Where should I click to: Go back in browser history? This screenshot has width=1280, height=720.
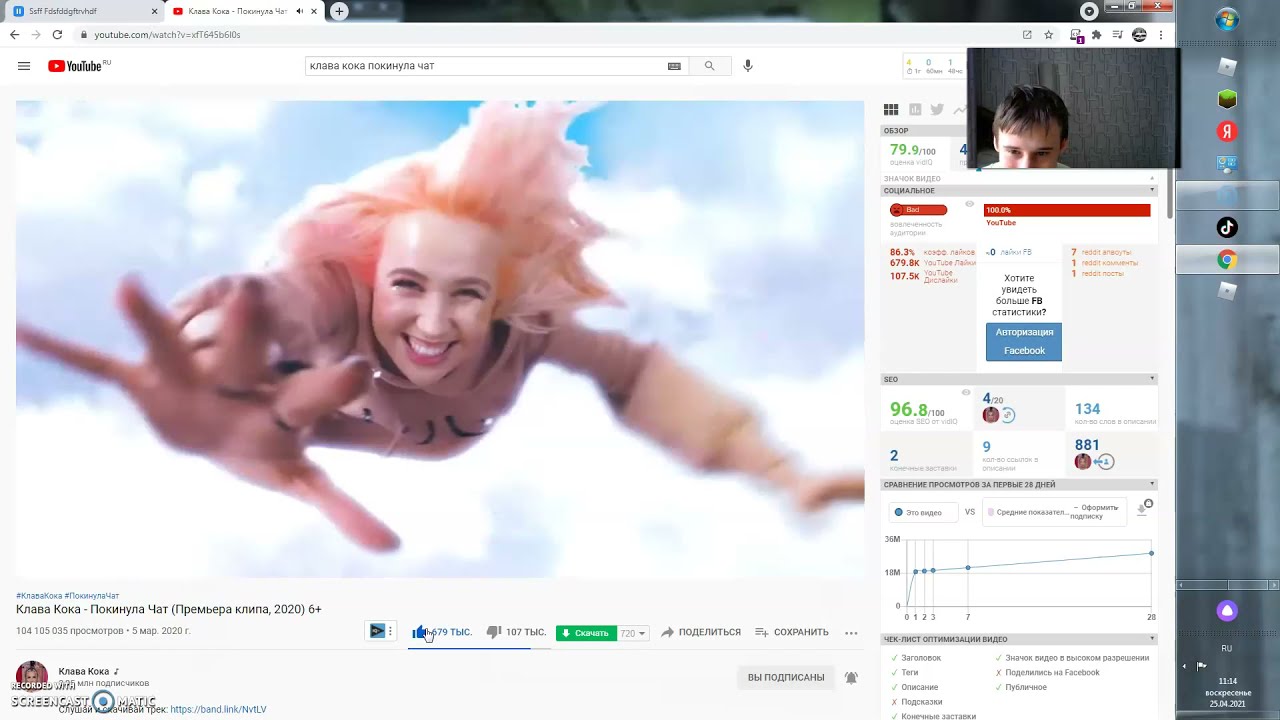click(x=14, y=34)
